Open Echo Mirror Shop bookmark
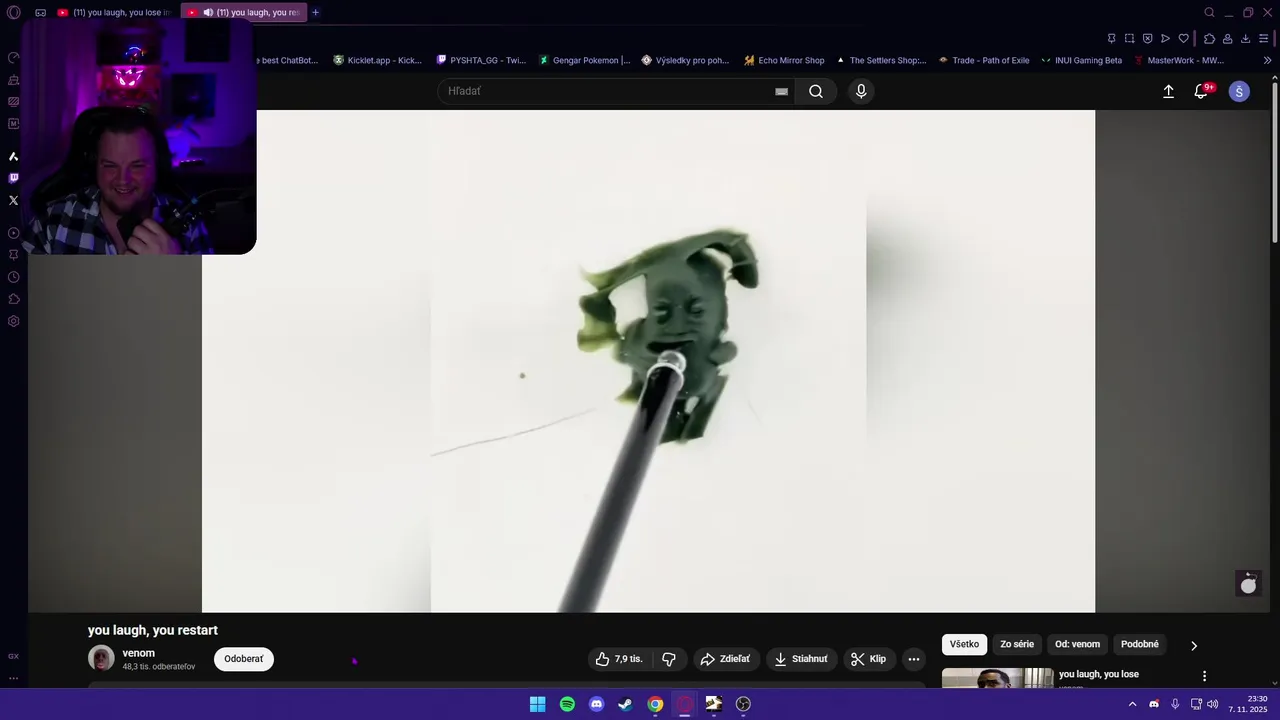The height and width of the screenshot is (720, 1280). 784,60
